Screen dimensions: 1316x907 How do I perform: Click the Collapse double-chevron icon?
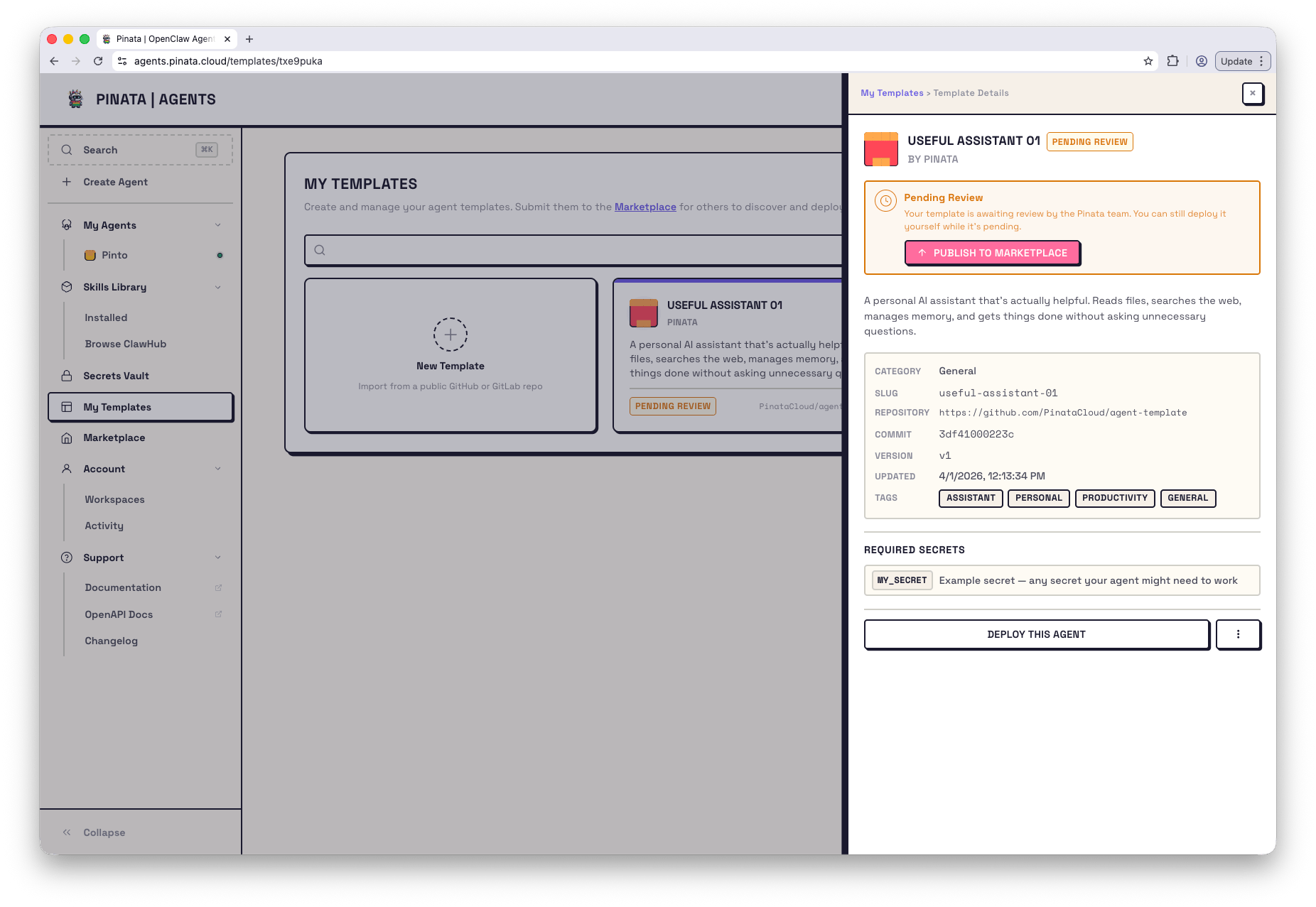pyautogui.click(x=67, y=832)
